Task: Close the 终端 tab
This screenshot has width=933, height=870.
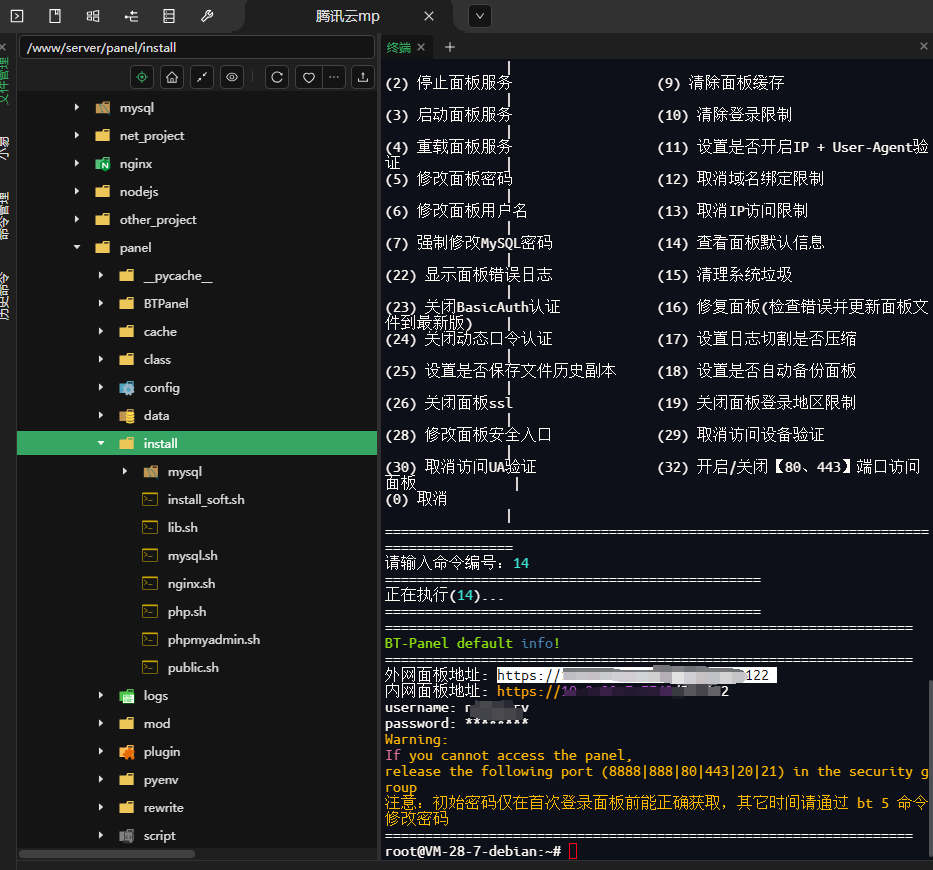Action: point(421,47)
